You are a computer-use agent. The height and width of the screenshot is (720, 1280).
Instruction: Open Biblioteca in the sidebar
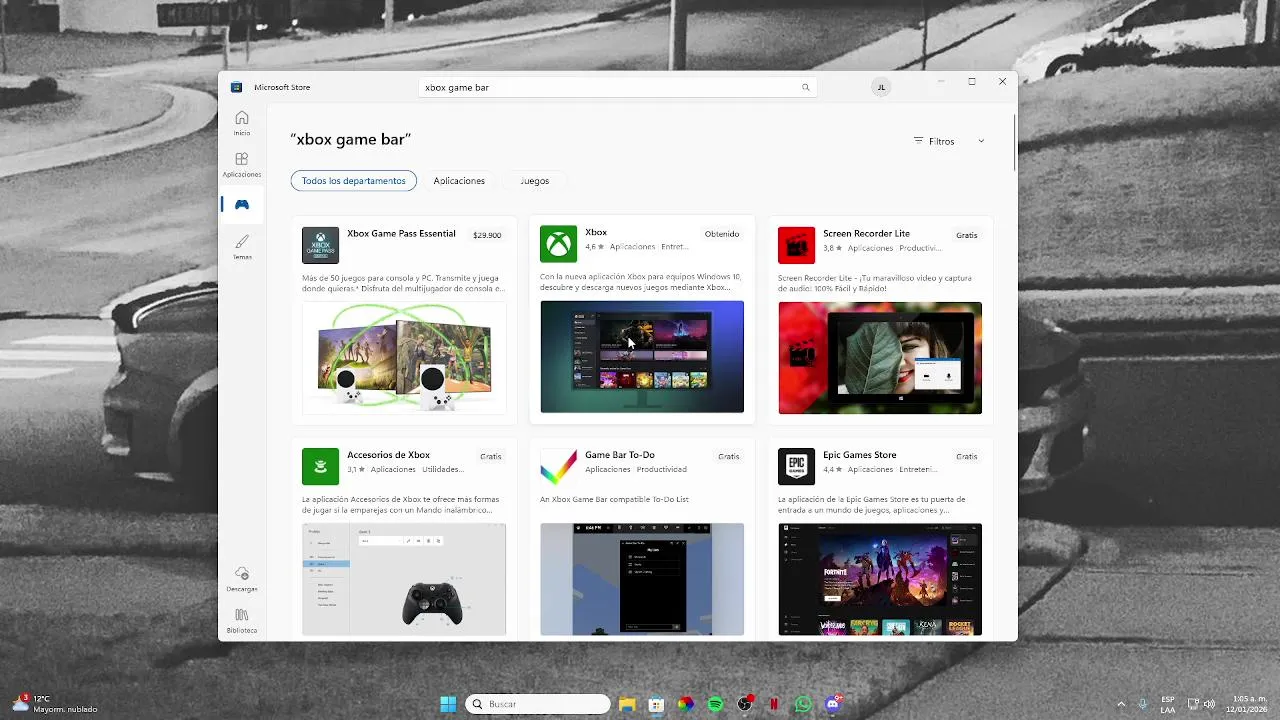pos(242,621)
